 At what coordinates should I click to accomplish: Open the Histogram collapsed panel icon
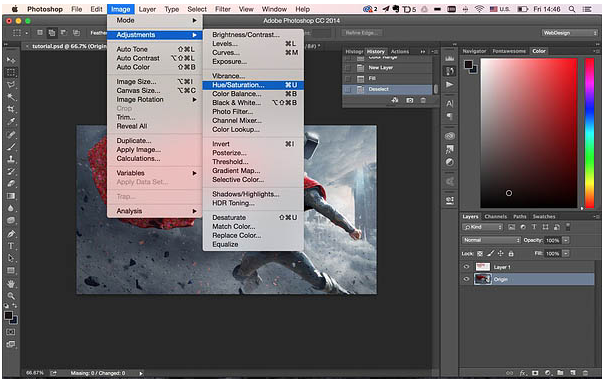tap(450, 58)
